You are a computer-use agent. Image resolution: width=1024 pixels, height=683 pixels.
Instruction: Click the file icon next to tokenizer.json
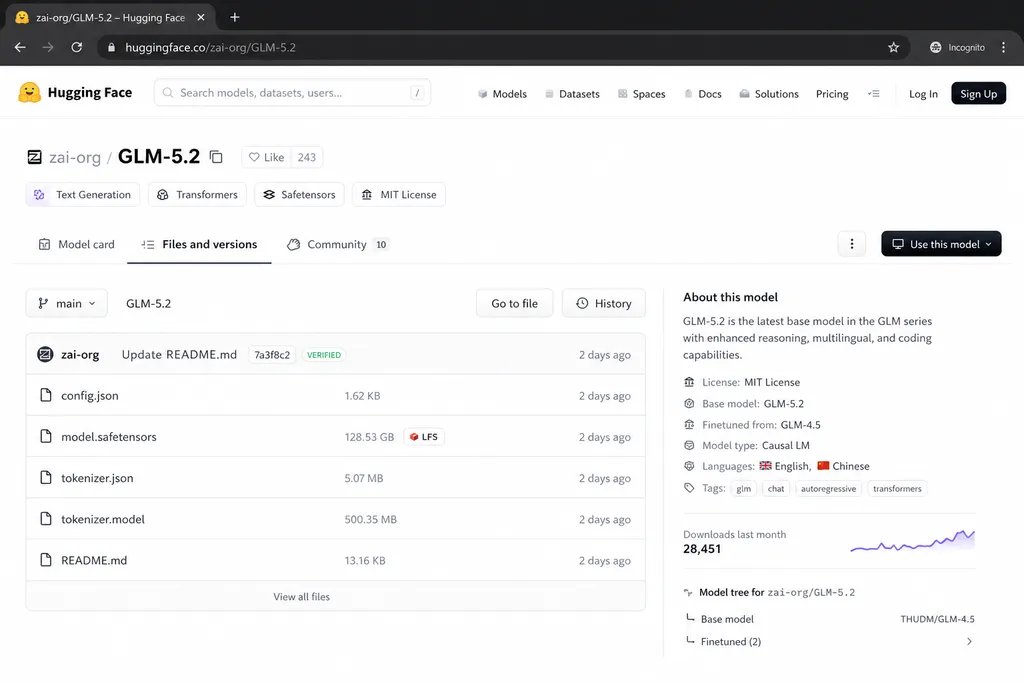pos(46,477)
